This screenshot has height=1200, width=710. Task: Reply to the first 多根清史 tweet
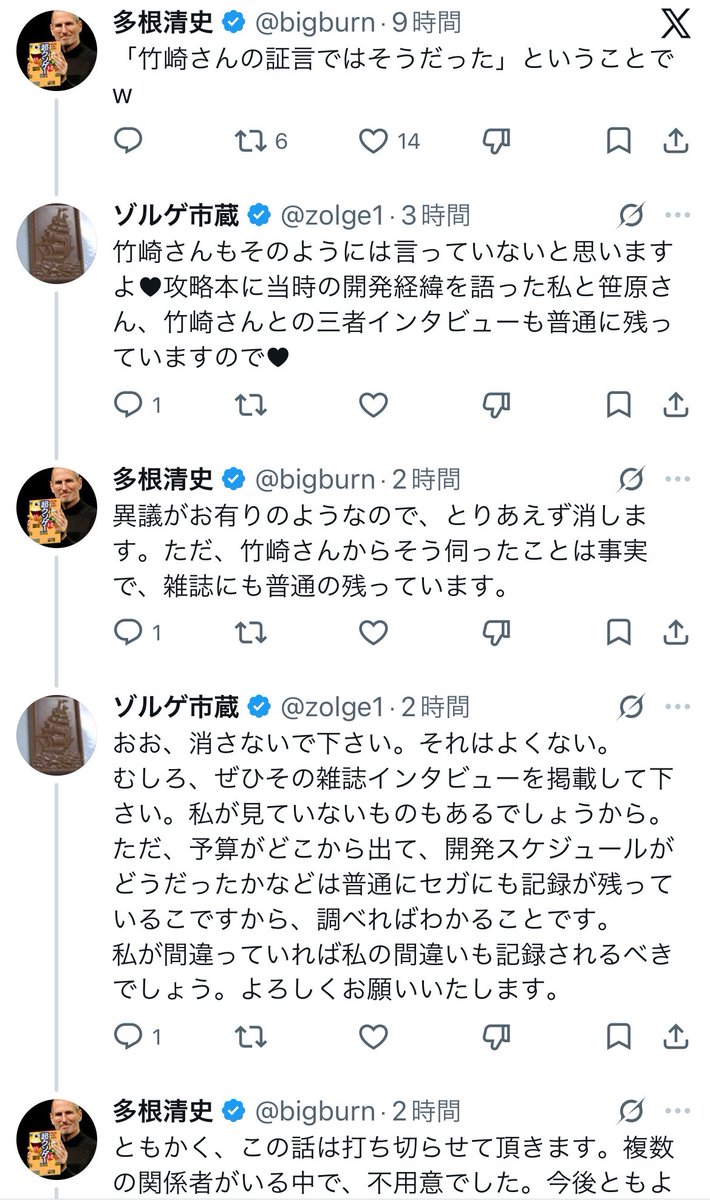point(129,141)
